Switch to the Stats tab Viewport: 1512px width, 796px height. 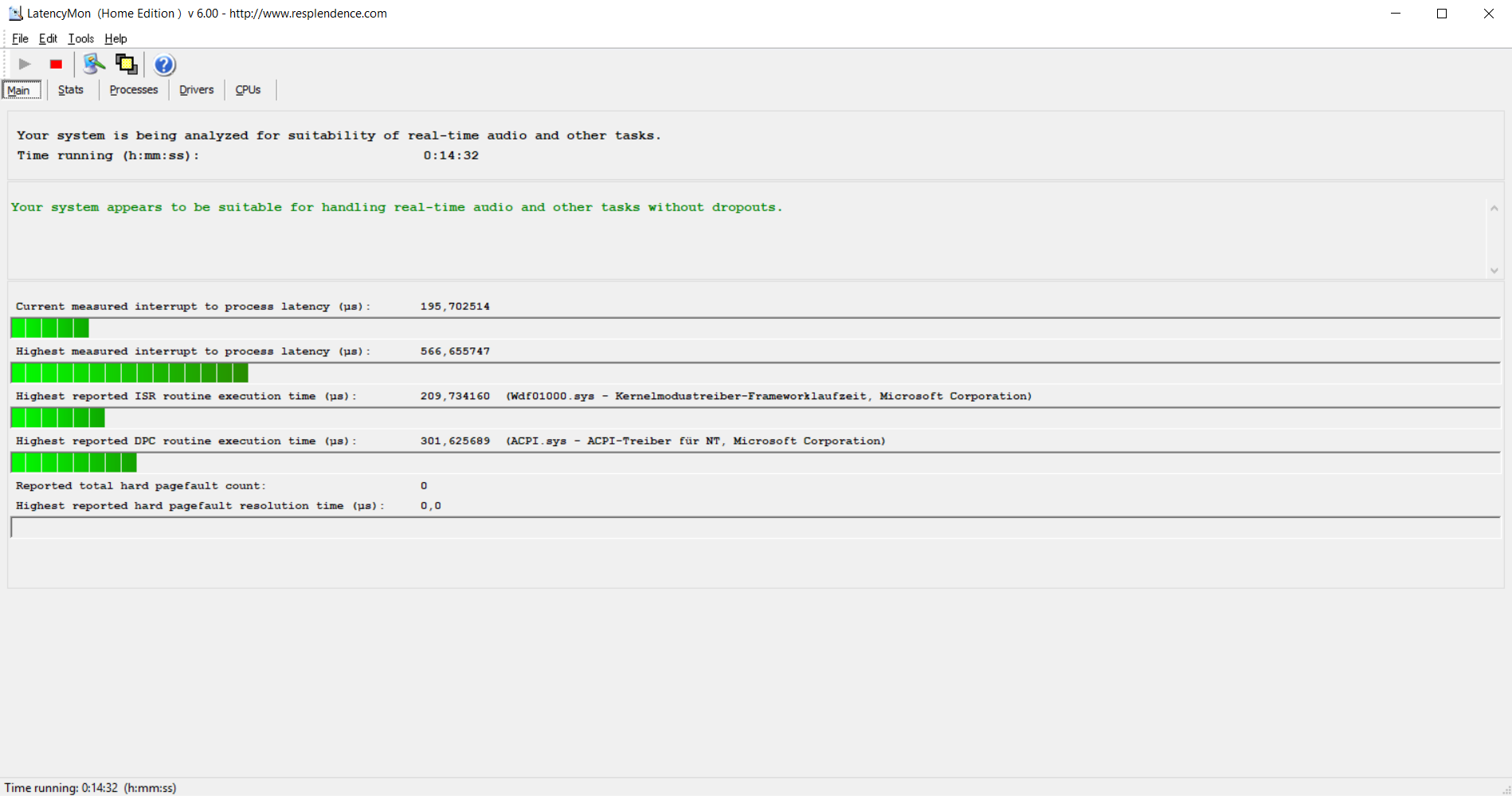70,90
